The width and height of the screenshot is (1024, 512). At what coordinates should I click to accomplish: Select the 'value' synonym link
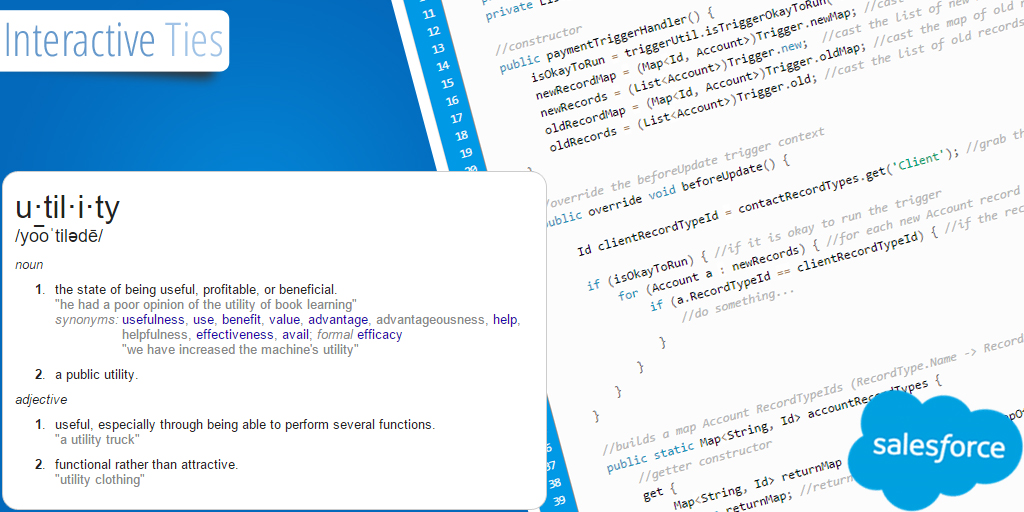pos(284,320)
